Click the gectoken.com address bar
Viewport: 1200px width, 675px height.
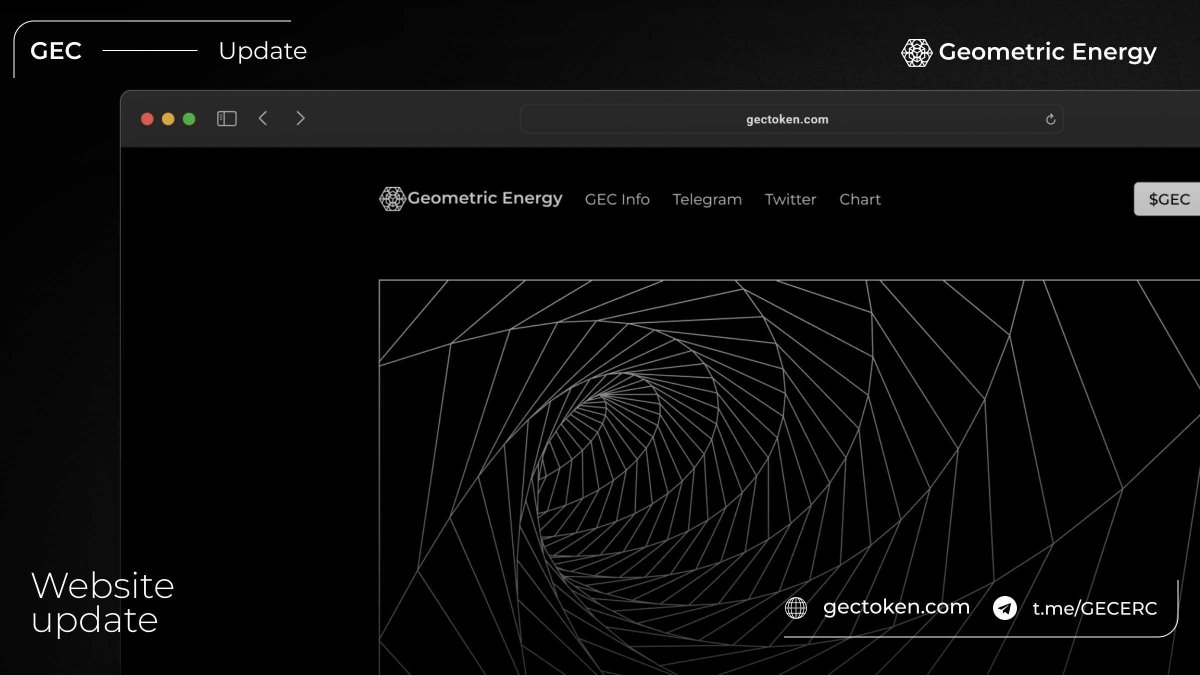click(x=791, y=119)
